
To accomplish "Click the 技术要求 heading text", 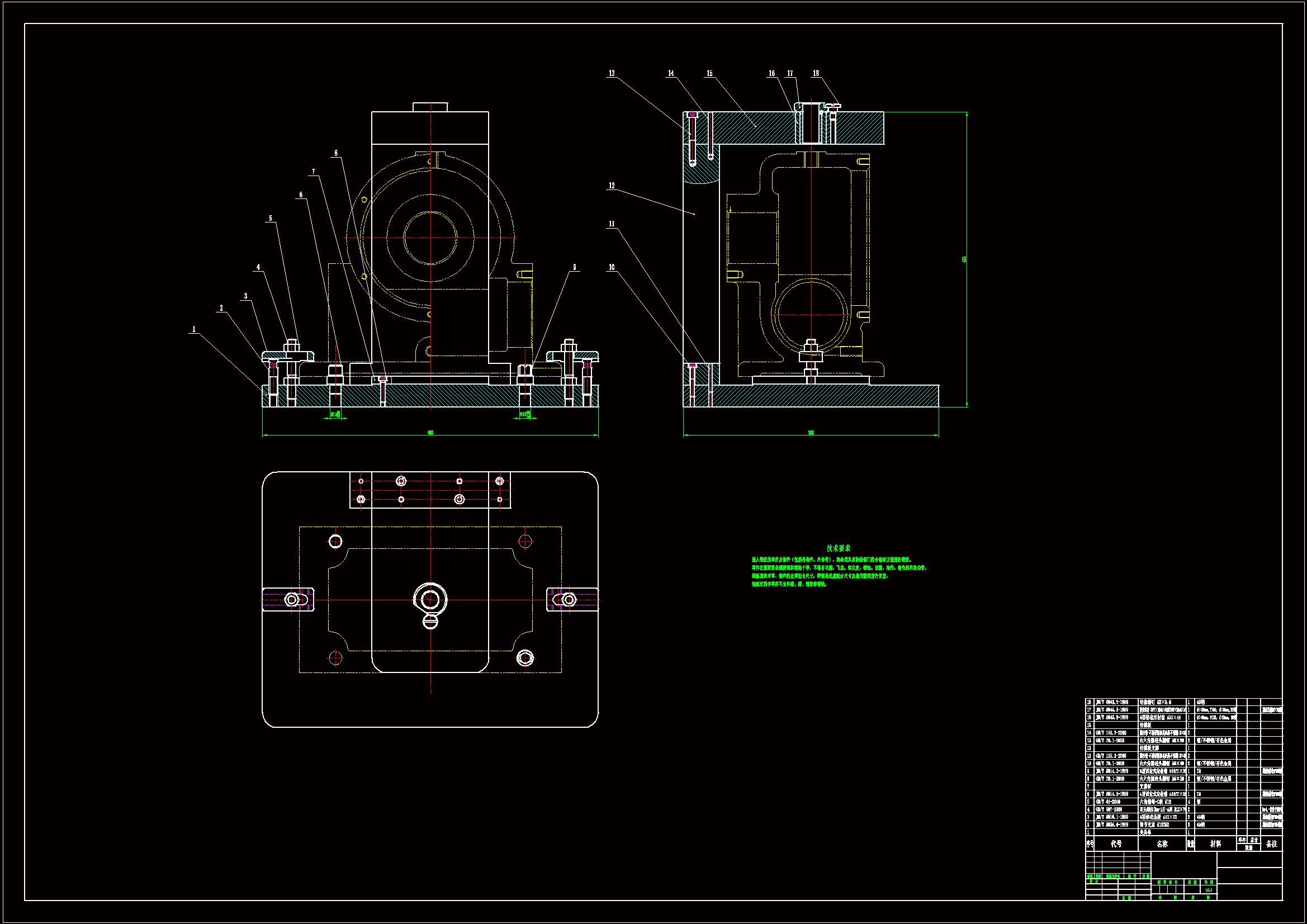I will click(838, 548).
